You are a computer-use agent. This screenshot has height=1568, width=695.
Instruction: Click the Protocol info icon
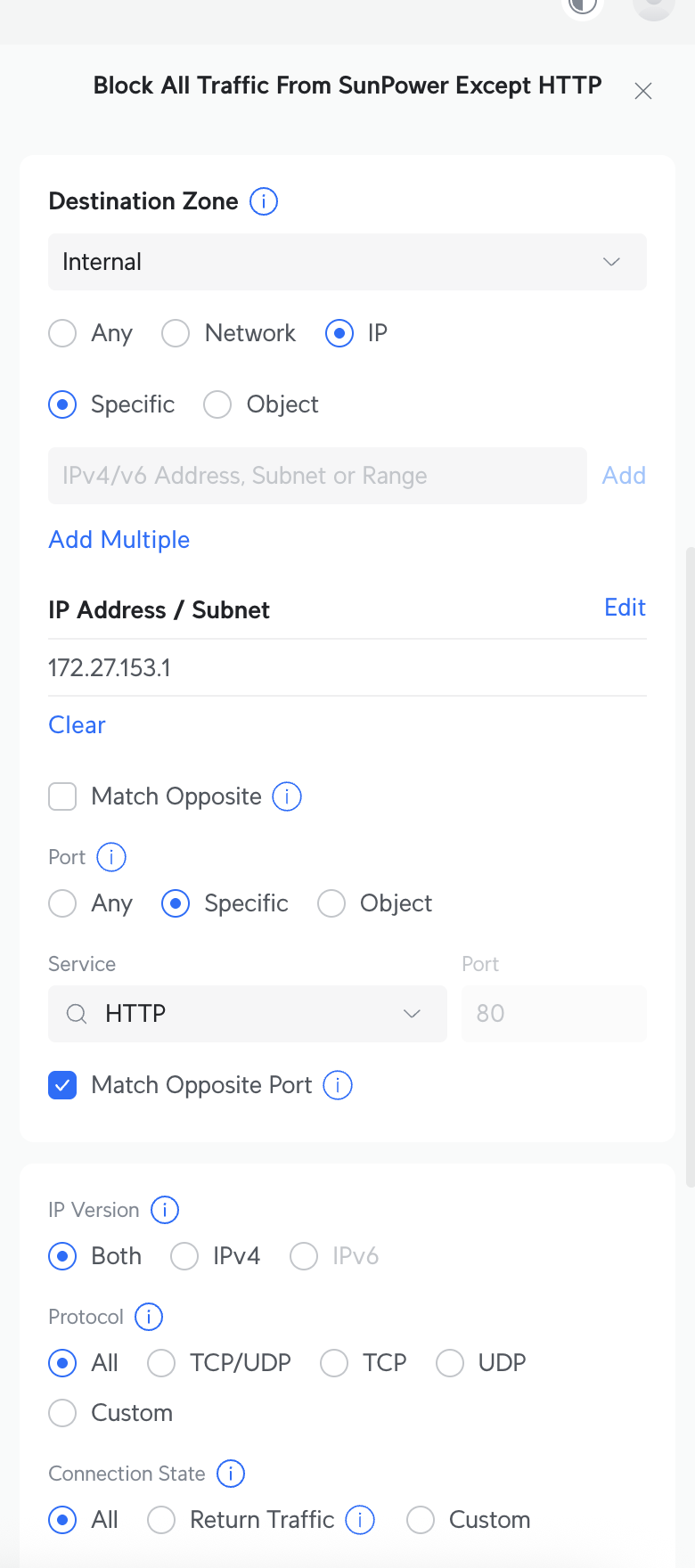[x=149, y=1317]
